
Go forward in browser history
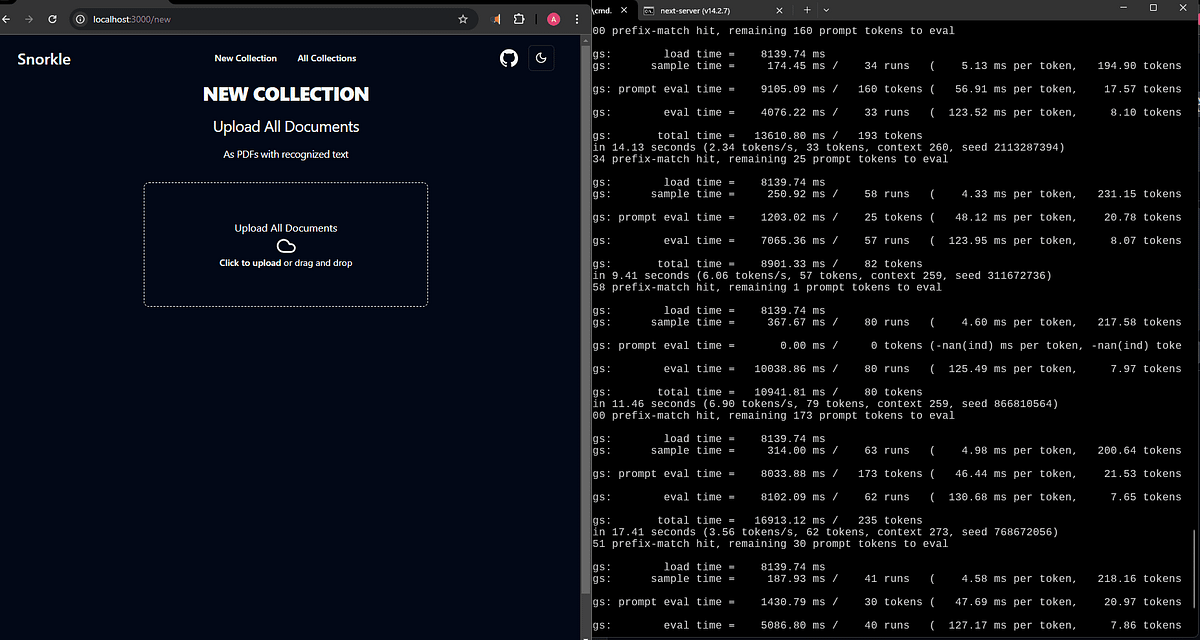pyautogui.click(x=28, y=19)
